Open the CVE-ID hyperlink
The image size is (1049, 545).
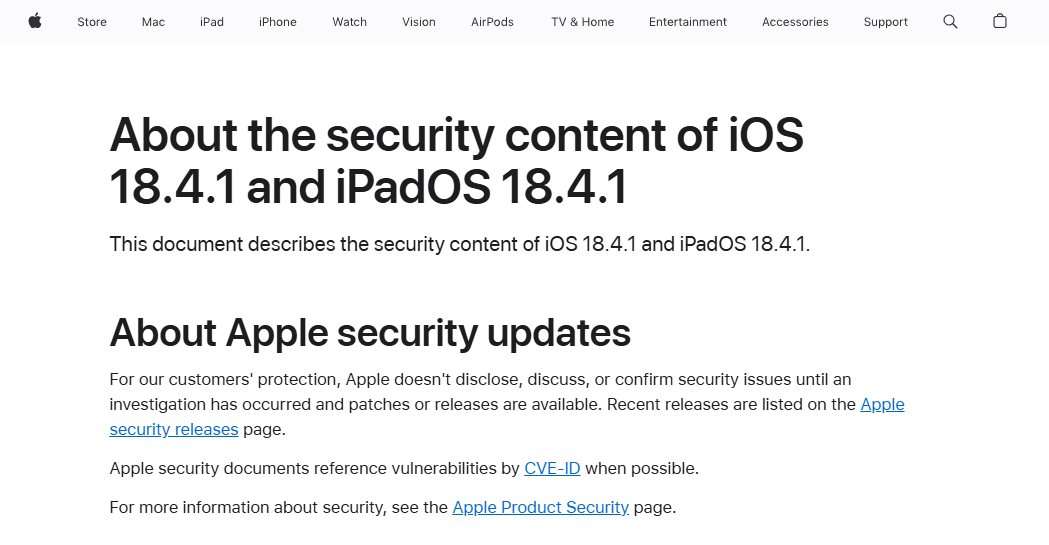[552, 468]
